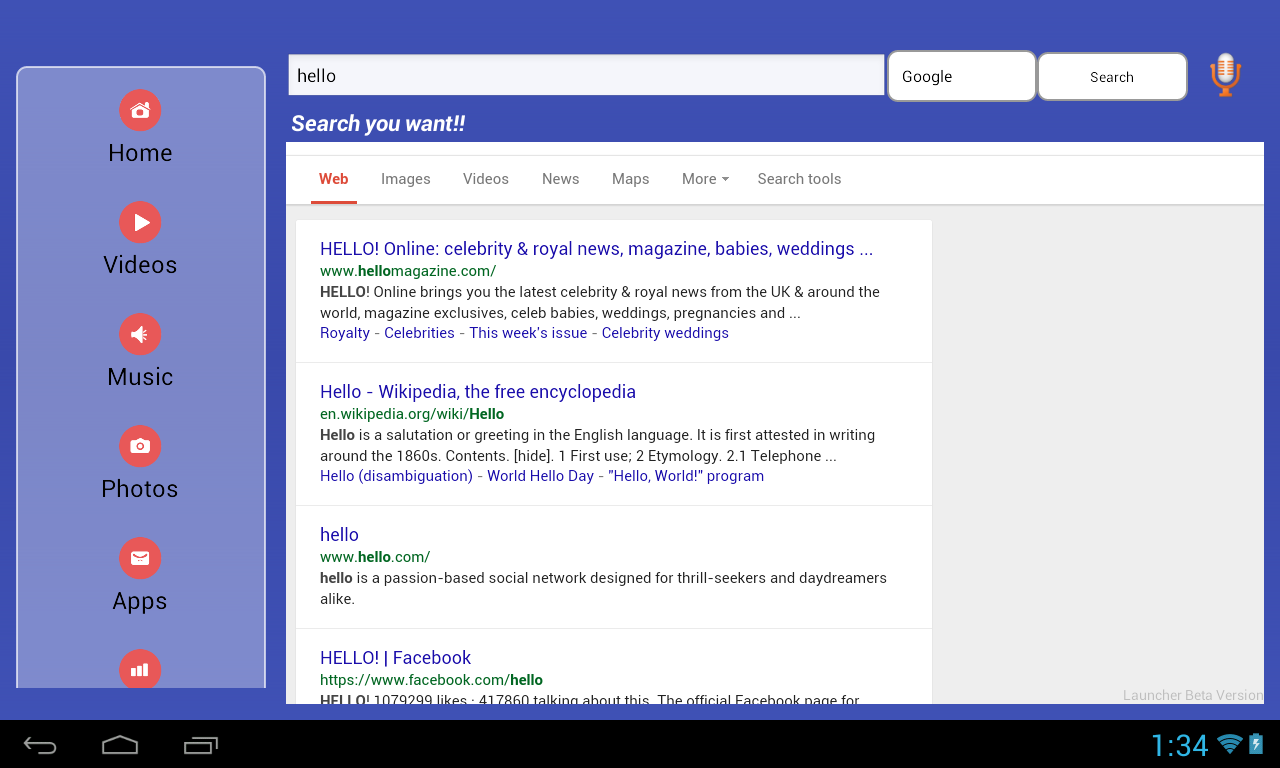Switch to the Web results tab
Screen dimensions: 1280x768
point(334,179)
